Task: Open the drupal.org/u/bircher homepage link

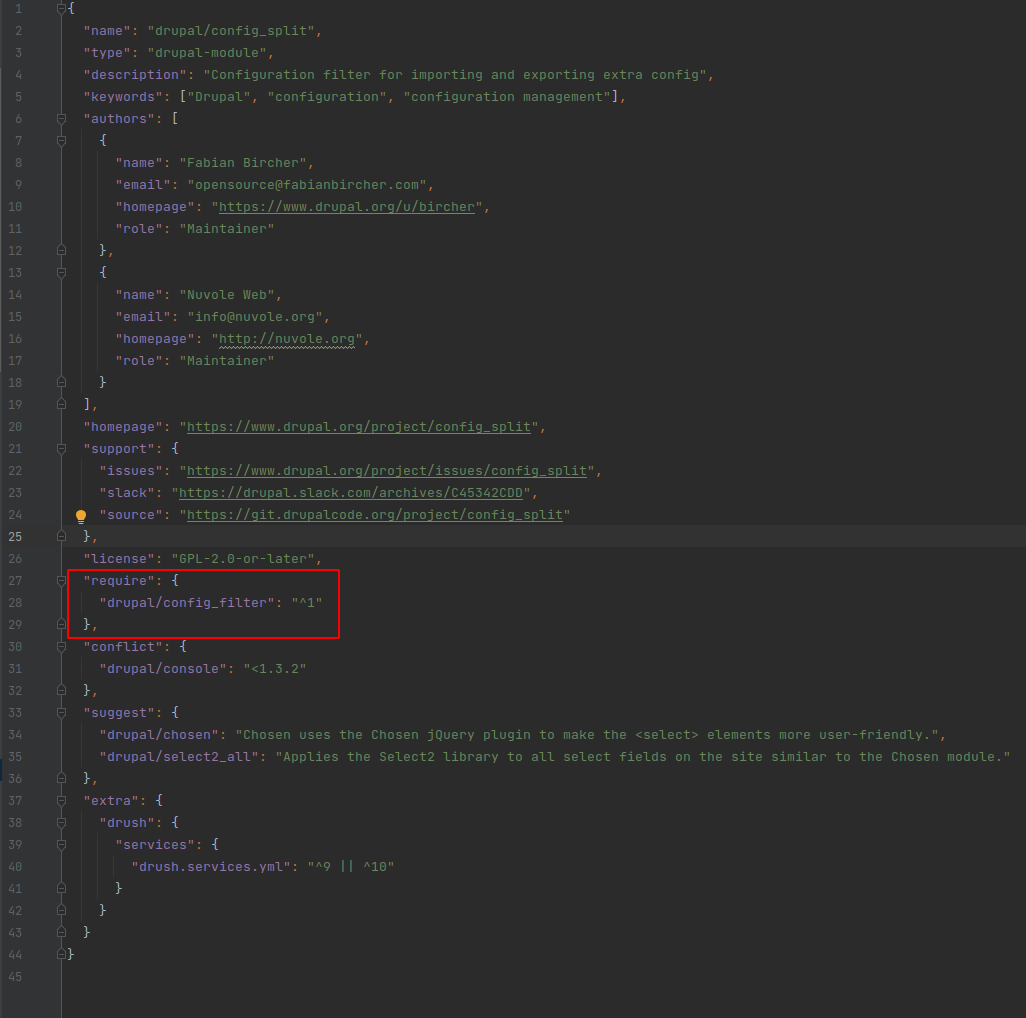Action: tap(347, 207)
